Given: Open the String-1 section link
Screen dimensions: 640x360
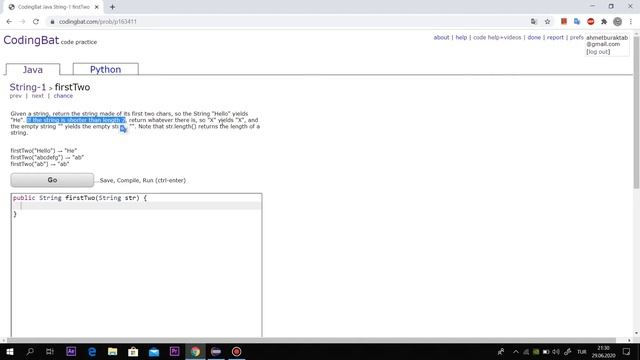Looking at the screenshot, I should (28, 87).
